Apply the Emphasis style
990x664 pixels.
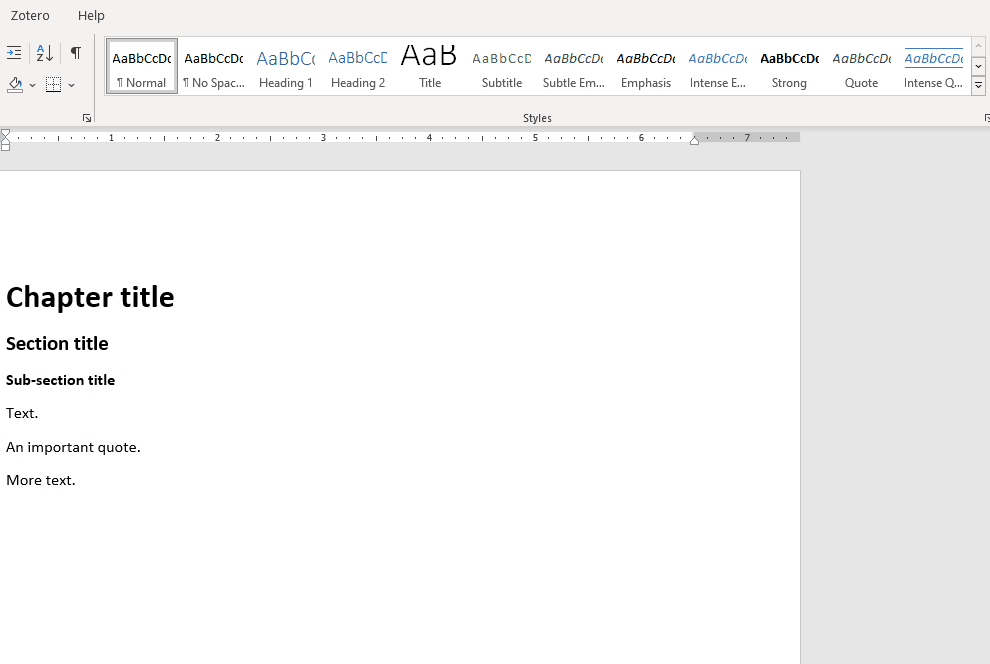tap(646, 66)
